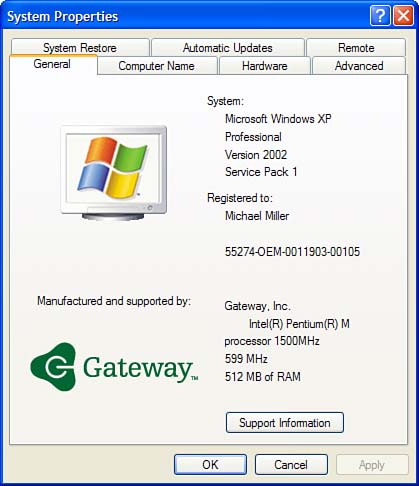Image resolution: width=419 pixels, height=486 pixels.
Task: Click the registered name Michael Miller
Action: click(x=257, y=216)
